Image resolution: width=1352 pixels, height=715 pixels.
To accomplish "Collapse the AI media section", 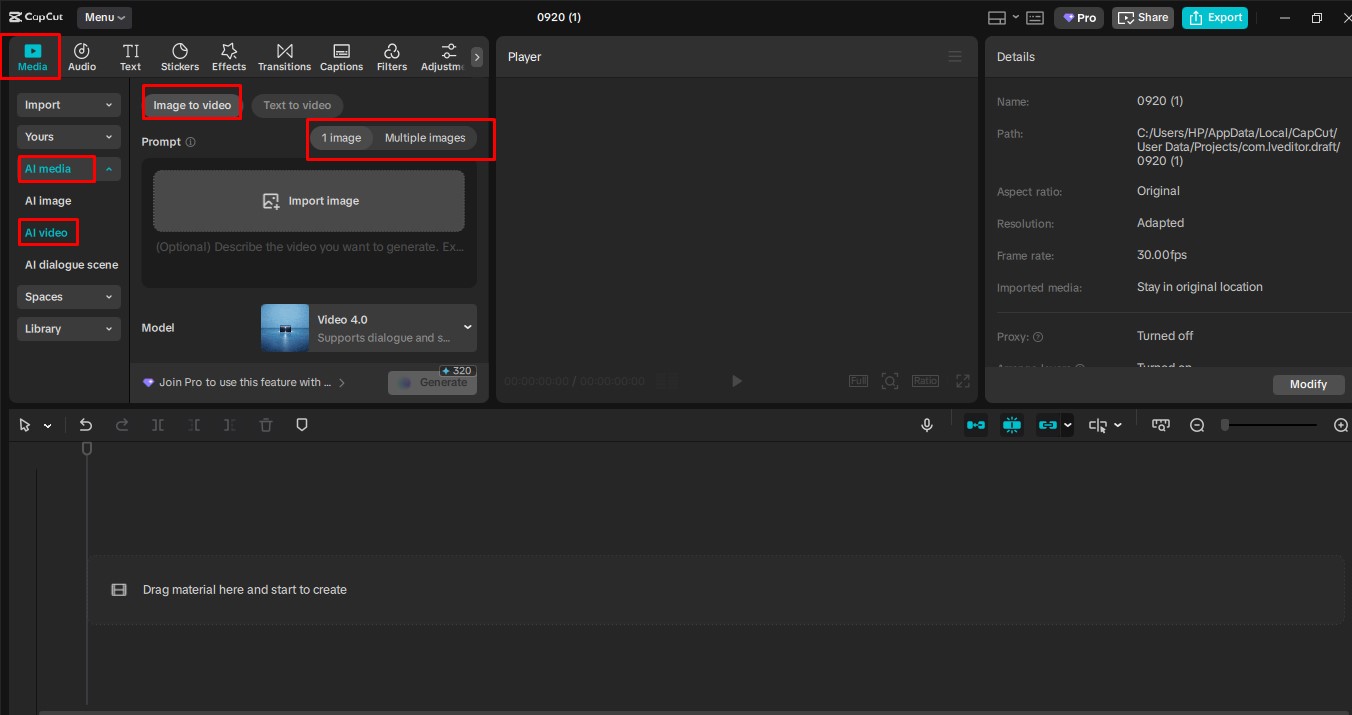I will [110, 168].
